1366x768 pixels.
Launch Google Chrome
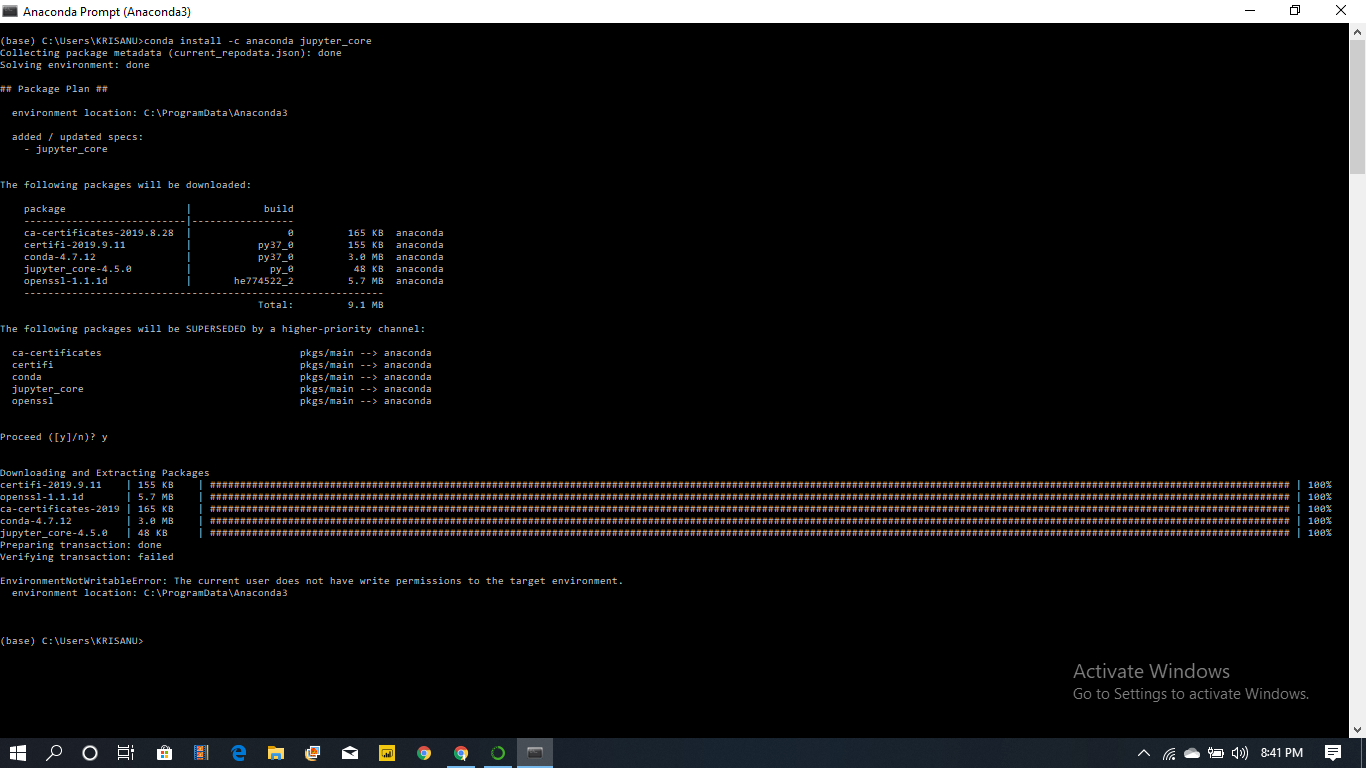pos(424,753)
